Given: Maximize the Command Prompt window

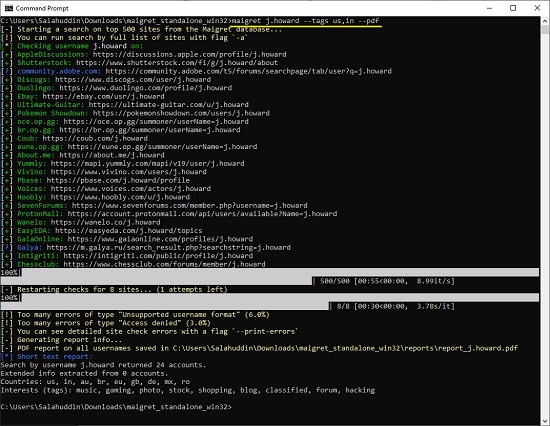Looking at the screenshot, I should 513,8.
